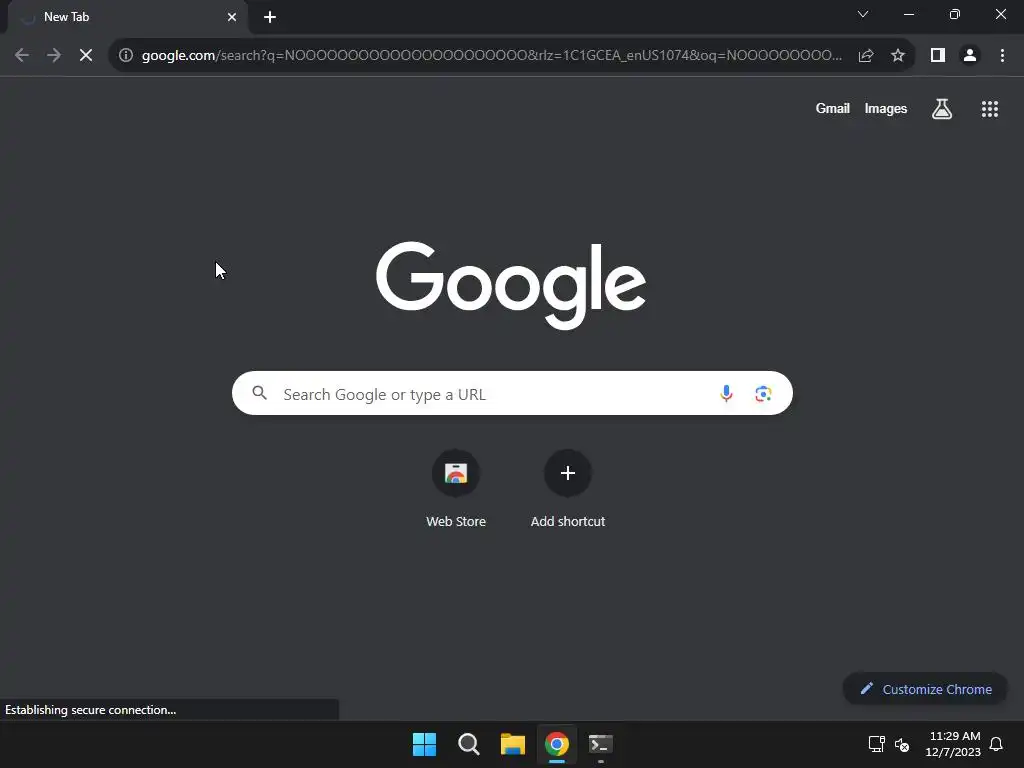Close the New Tab tab
1024x768 pixels.
[232, 17]
